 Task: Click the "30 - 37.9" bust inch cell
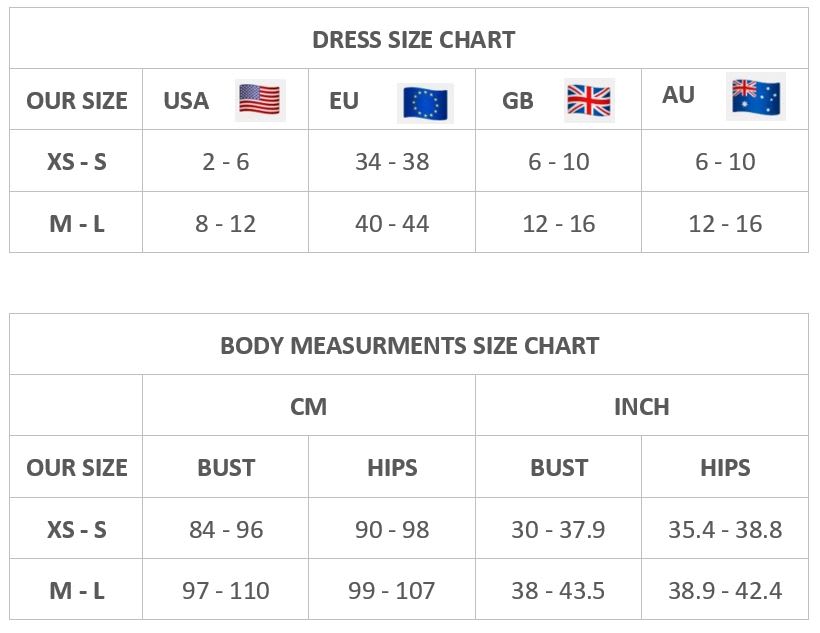tap(557, 529)
